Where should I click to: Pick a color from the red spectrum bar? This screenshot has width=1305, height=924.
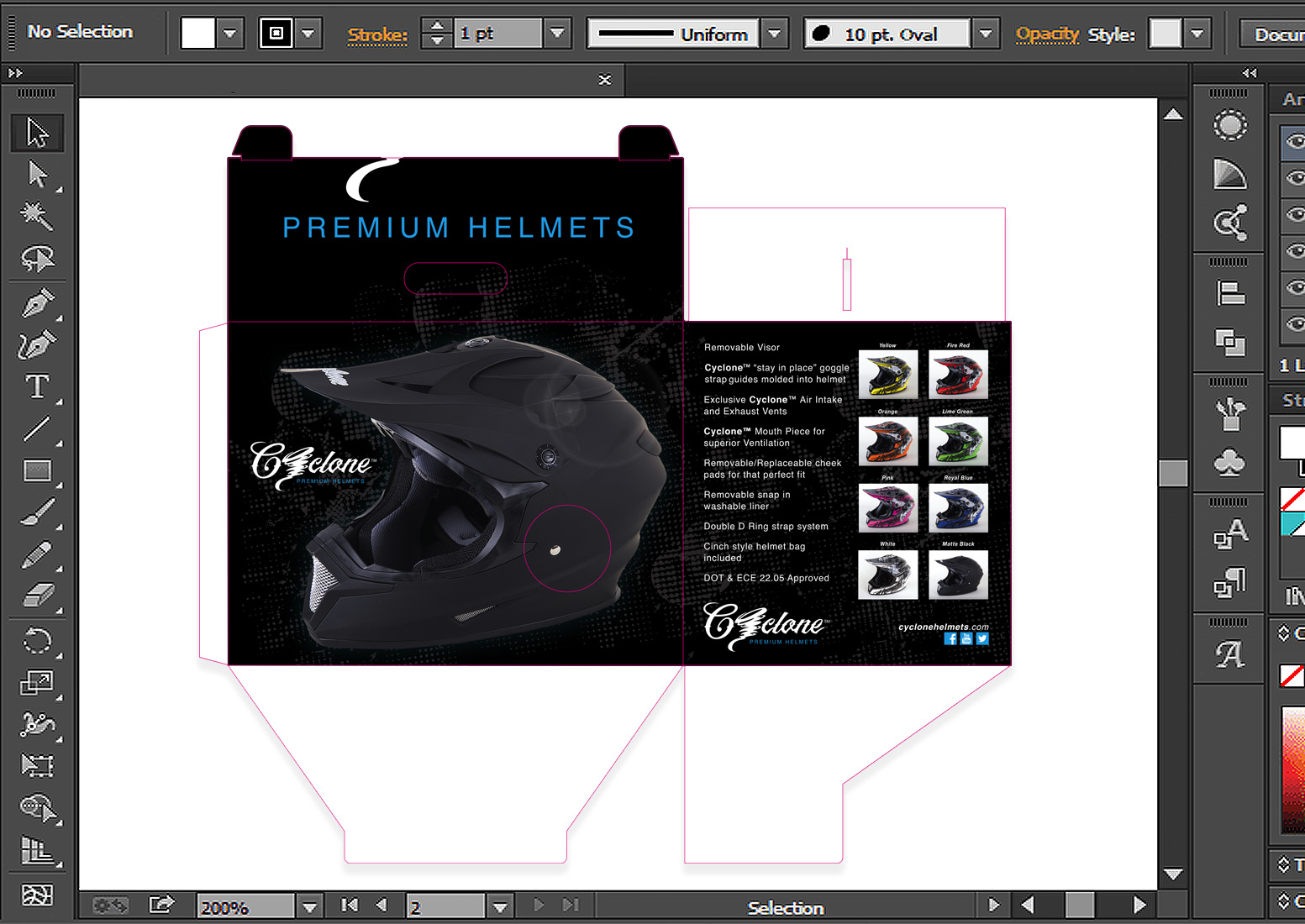pyautogui.click(x=1293, y=769)
